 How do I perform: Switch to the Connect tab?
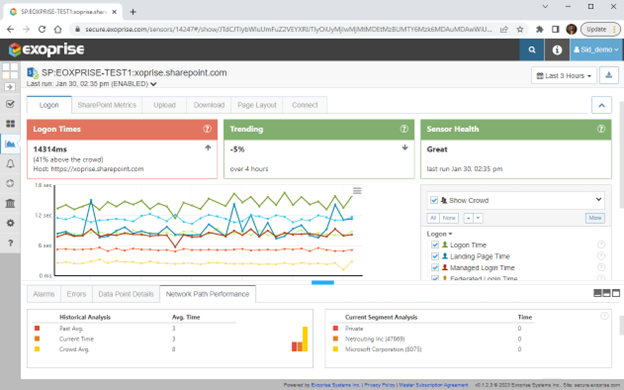(305, 105)
